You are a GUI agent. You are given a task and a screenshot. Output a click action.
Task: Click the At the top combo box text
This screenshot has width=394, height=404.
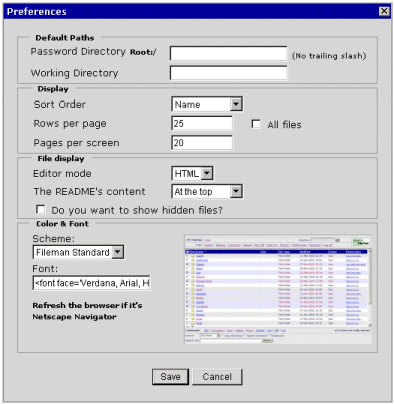click(x=193, y=192)
